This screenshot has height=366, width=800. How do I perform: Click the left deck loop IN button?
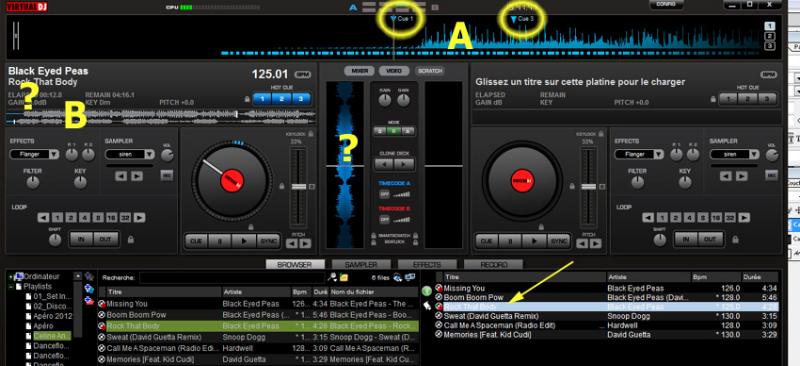click(82, 239)
